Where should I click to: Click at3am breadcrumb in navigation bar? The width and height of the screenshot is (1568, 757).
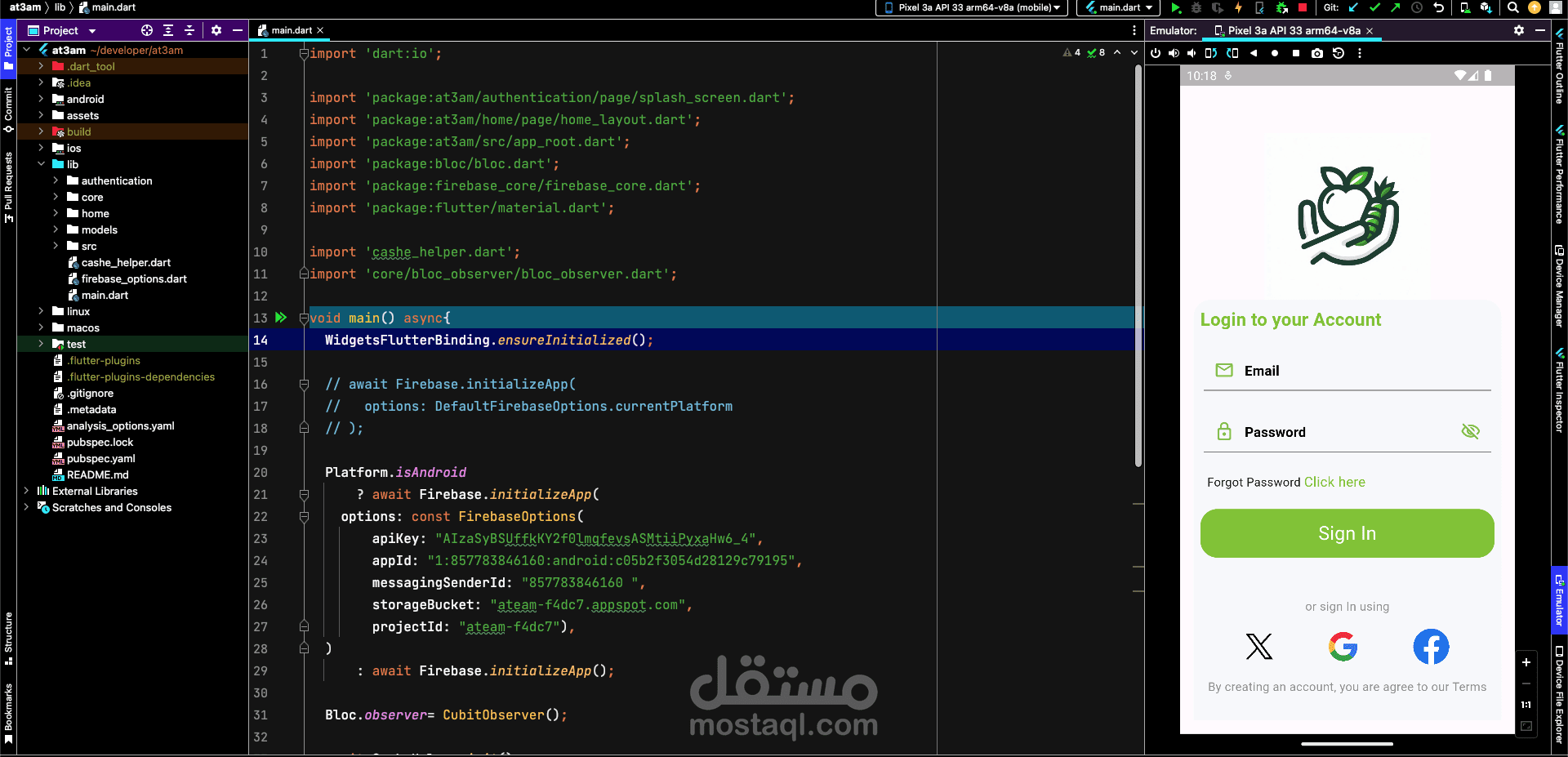click(x=24, y=7)
